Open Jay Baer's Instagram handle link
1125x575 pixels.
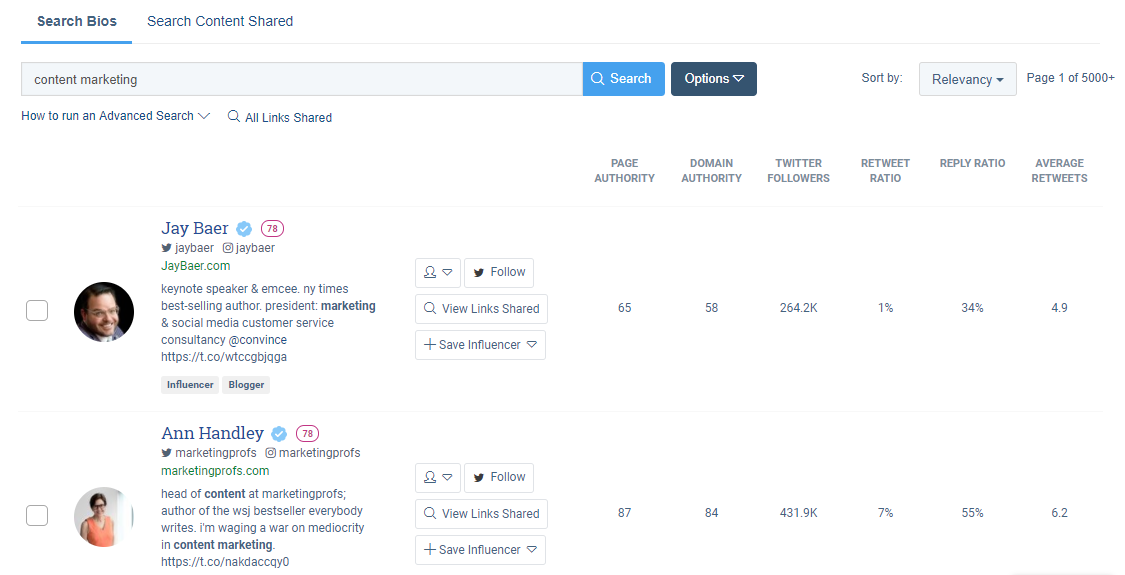point(254,248)
